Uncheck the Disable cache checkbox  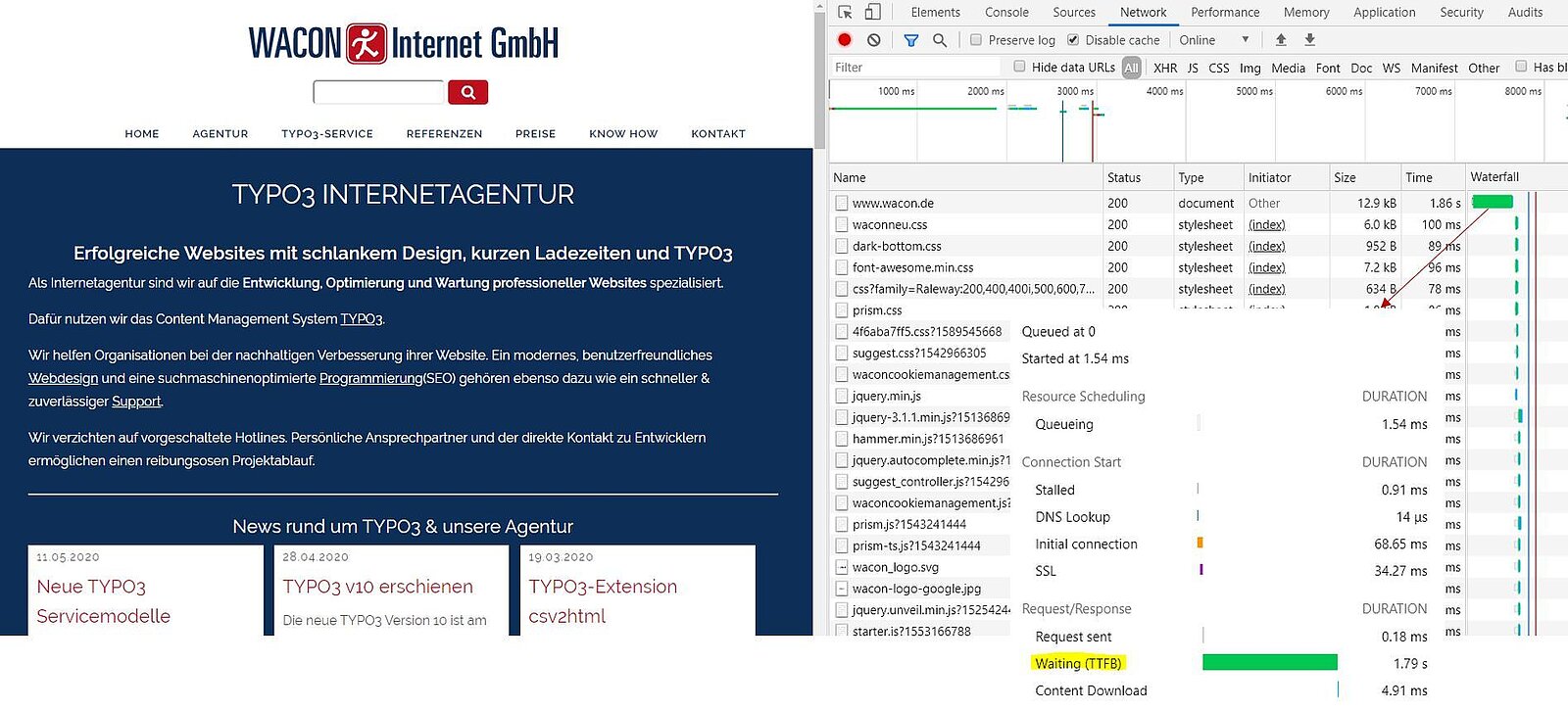tap(1073, 40)
